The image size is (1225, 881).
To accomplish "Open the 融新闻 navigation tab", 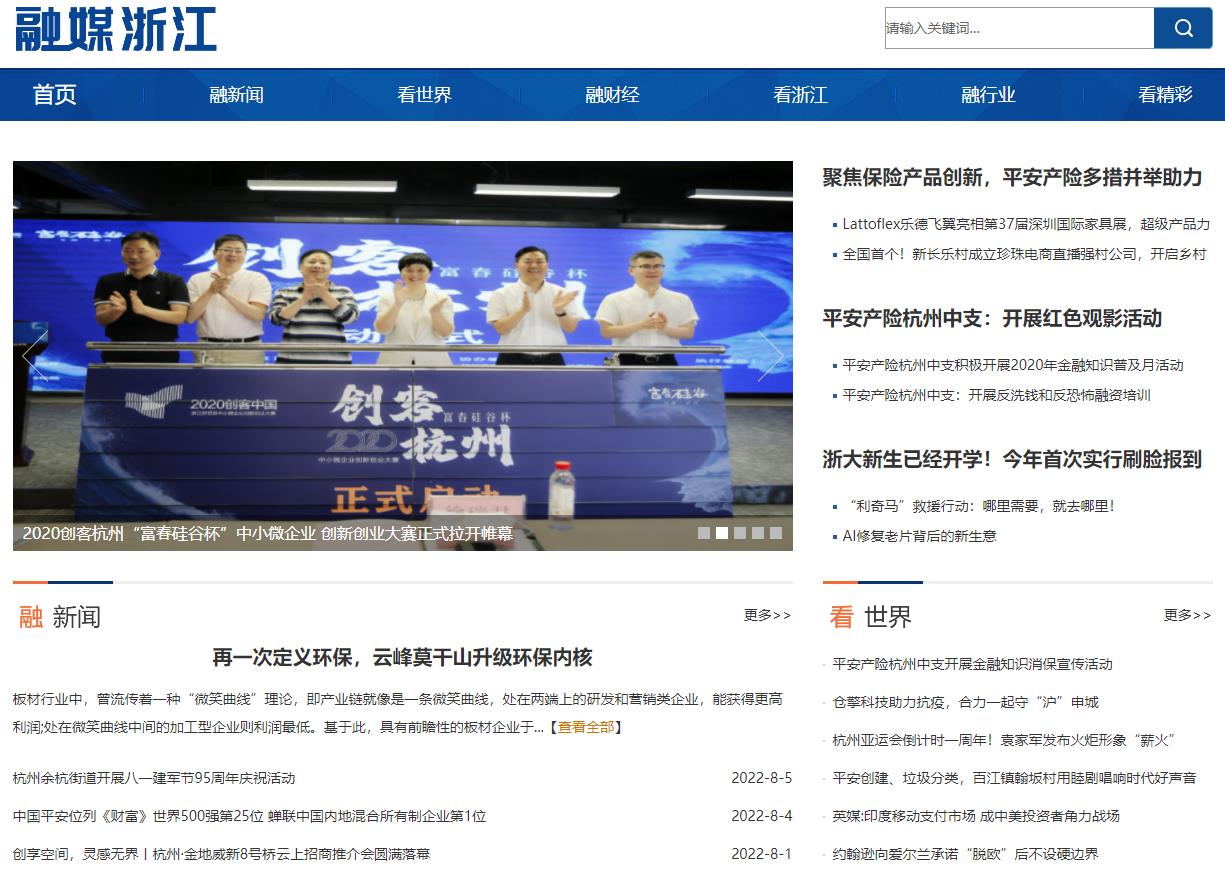I will click(236, 95).
